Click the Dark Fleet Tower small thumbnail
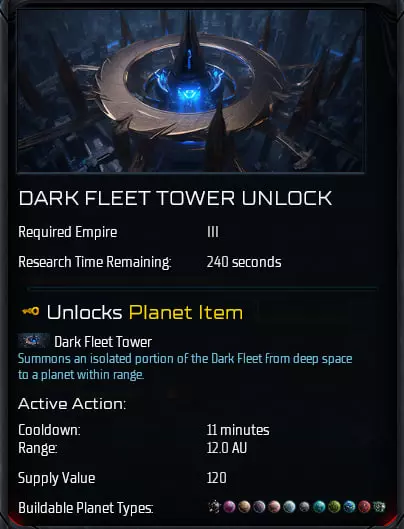This screenshot has width=404, height=529. point(33,340)
